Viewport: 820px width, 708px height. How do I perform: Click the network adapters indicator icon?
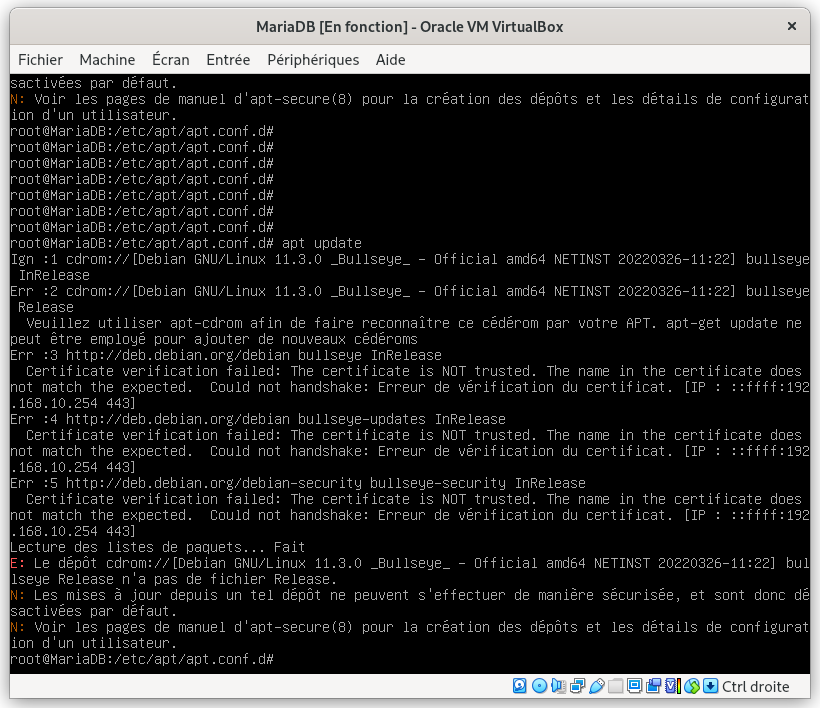pos(577,686)
